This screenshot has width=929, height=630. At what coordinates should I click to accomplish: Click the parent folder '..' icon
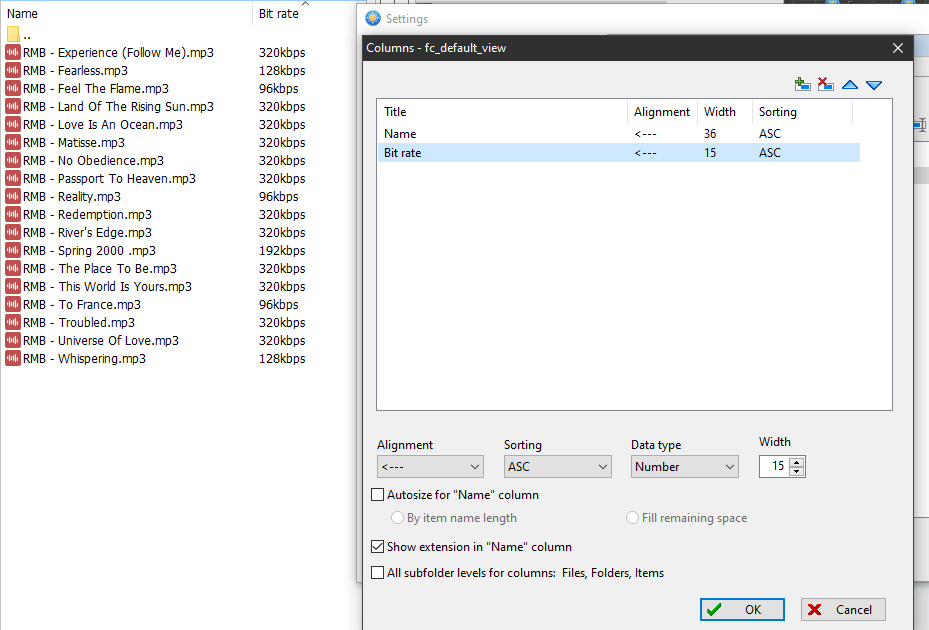coord(13,34)
